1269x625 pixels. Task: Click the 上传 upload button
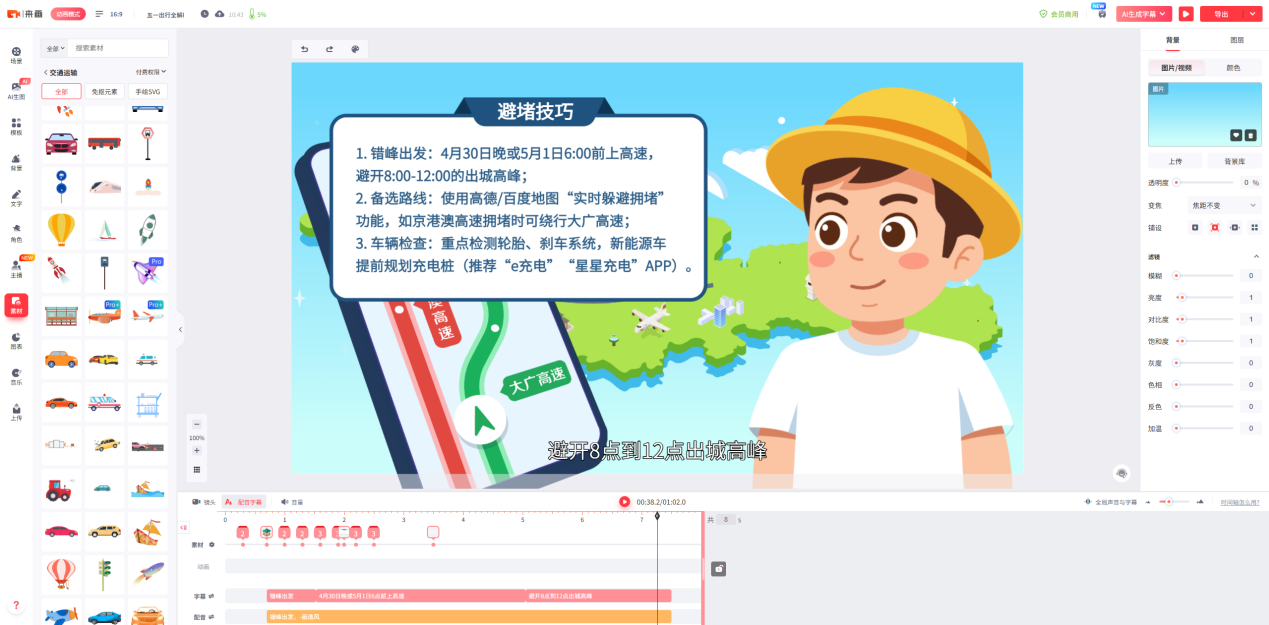[x=1177, y=161]
